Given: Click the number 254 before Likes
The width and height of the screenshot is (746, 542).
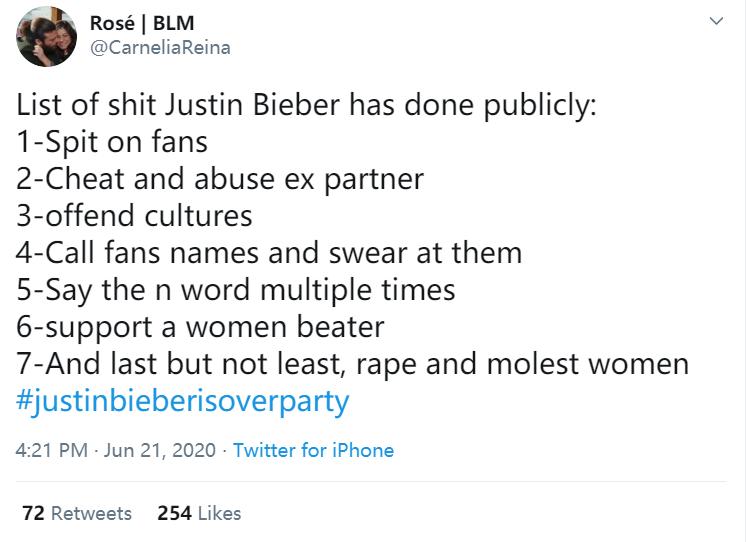Looking at the screenshot, I should pyautogui.click(x=174, y=513).
